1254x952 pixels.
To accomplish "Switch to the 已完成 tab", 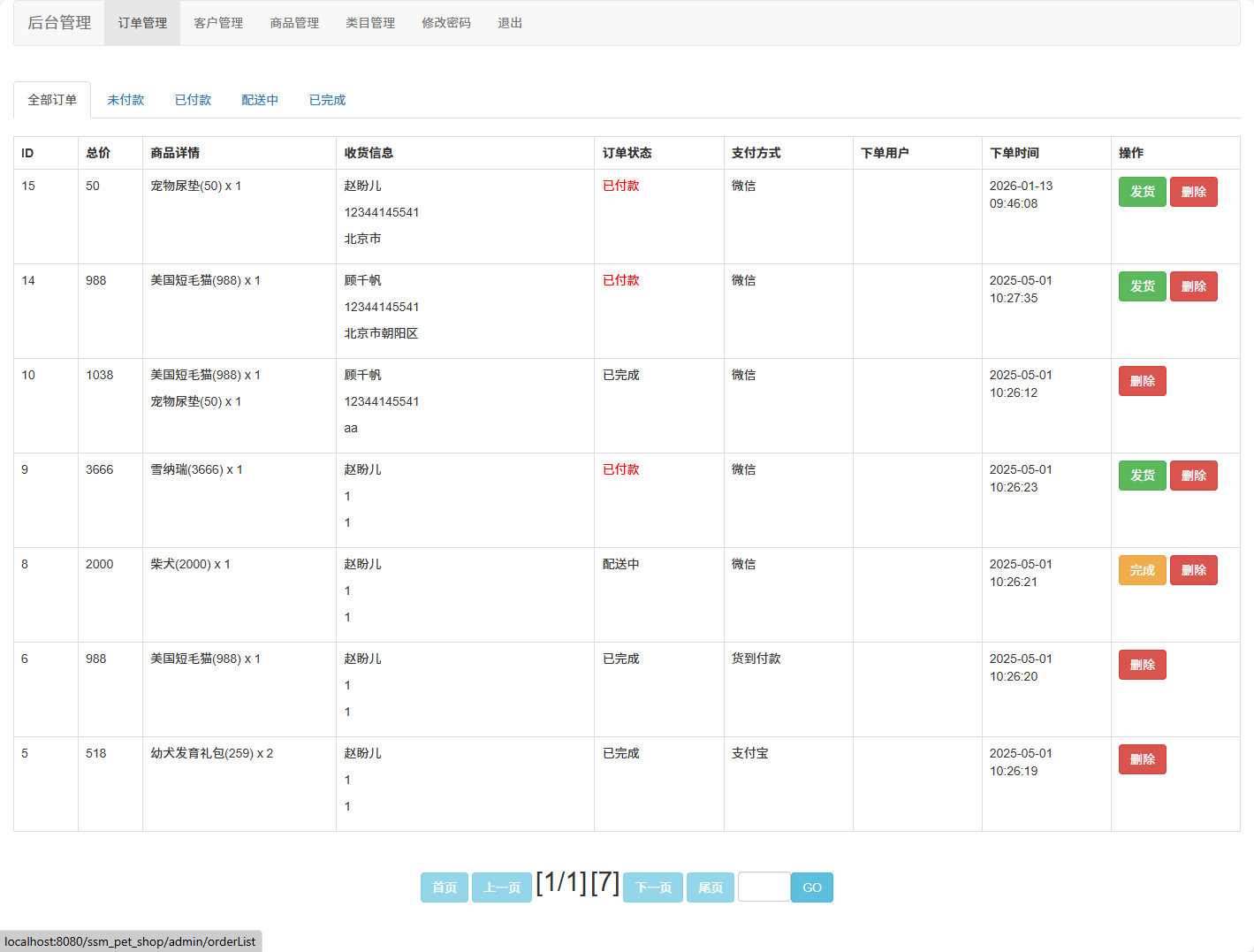I will (x=327, y=100).
